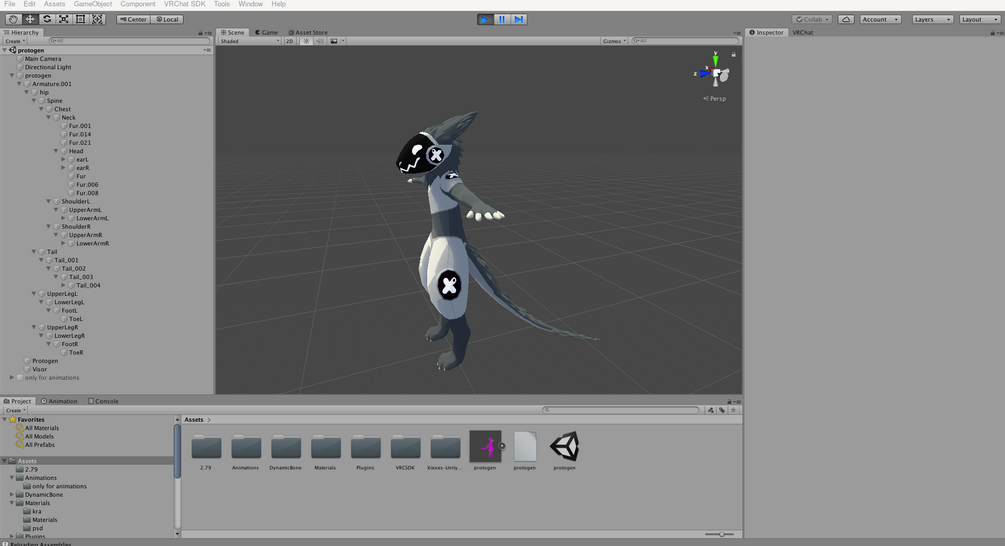Select the protogen Unity scene asset
The image size is (1005, 546).
click(x=565, y=447)
